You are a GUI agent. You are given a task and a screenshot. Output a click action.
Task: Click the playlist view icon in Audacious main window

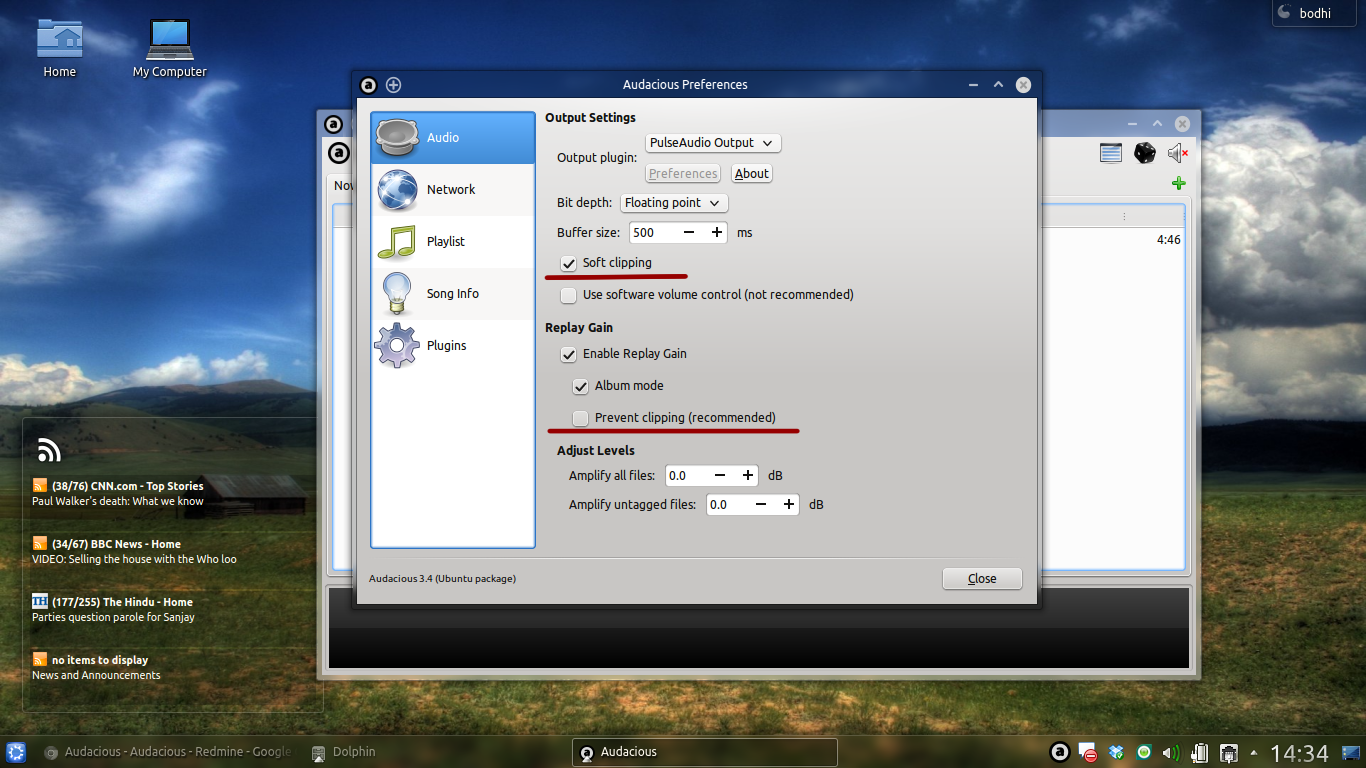[x=1111, y=153]
